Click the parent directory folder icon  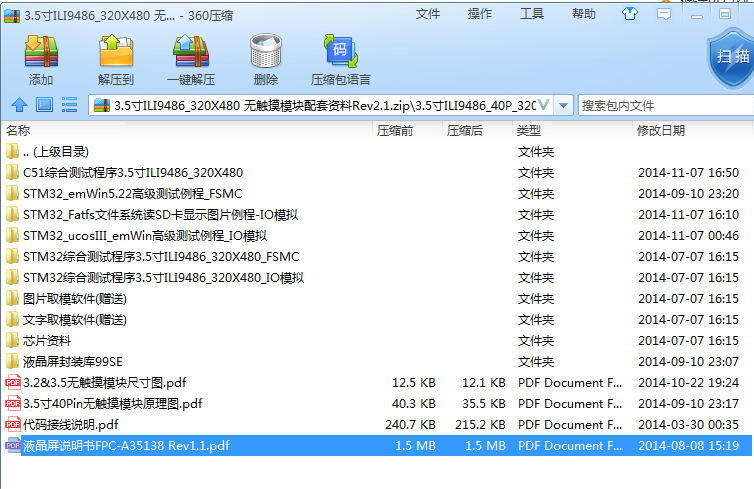(13, 151)
